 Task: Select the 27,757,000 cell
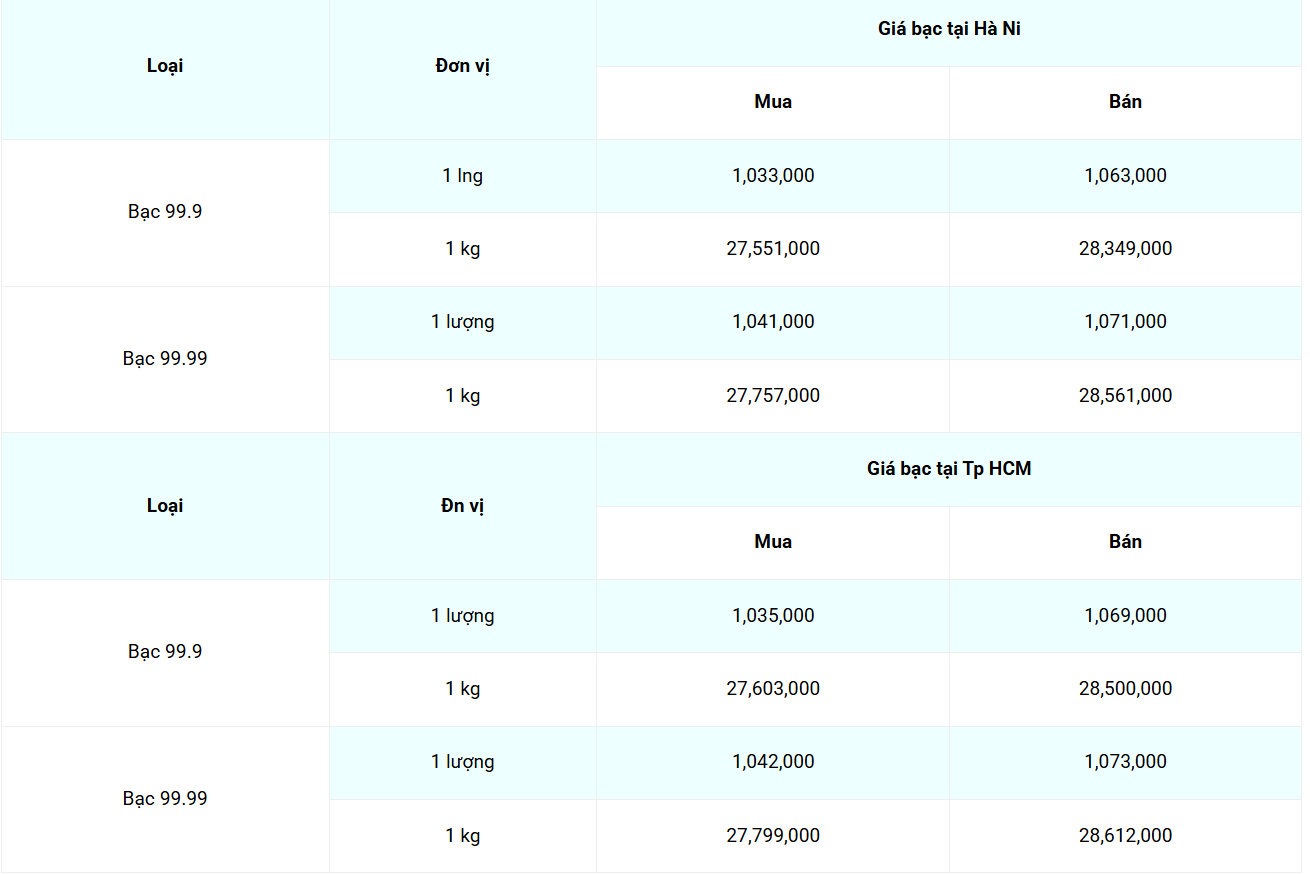(773, 396)
